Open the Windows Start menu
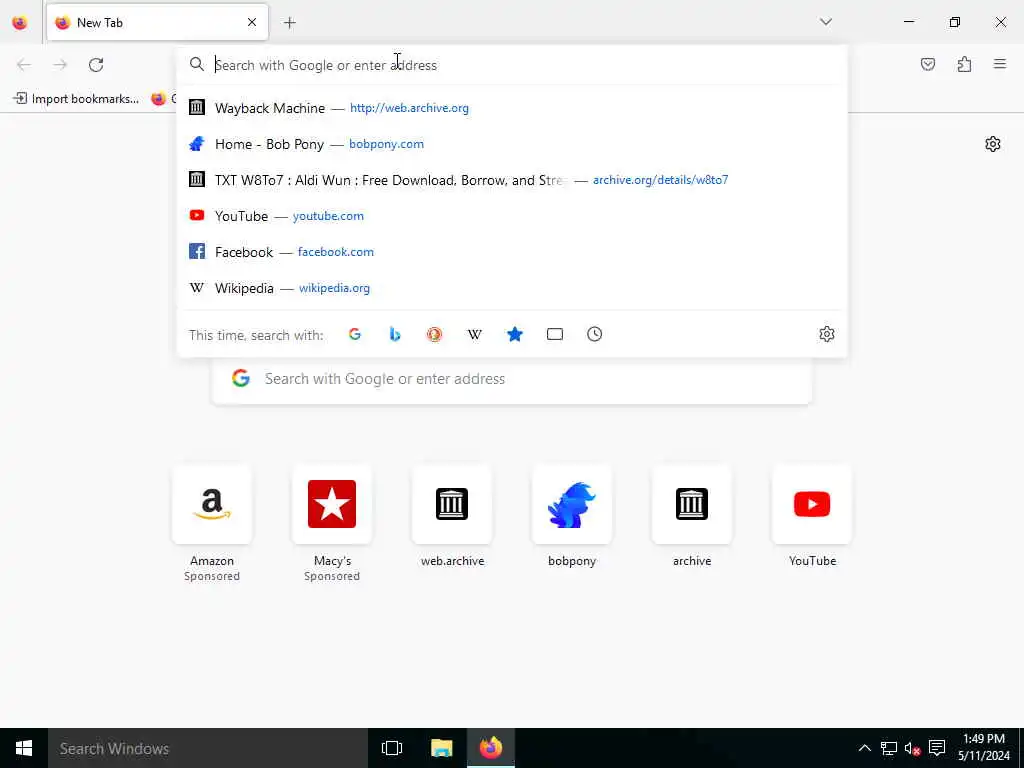Screen dimensions: 1024x768 [24, 748]
